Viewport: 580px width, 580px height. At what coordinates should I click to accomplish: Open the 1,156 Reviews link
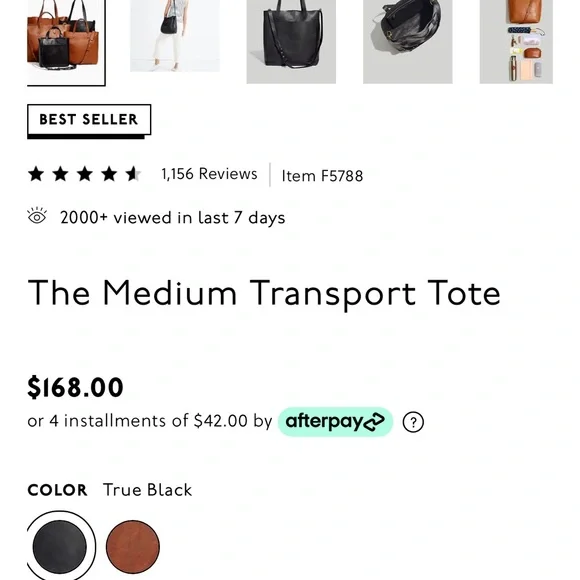[209, 174]
